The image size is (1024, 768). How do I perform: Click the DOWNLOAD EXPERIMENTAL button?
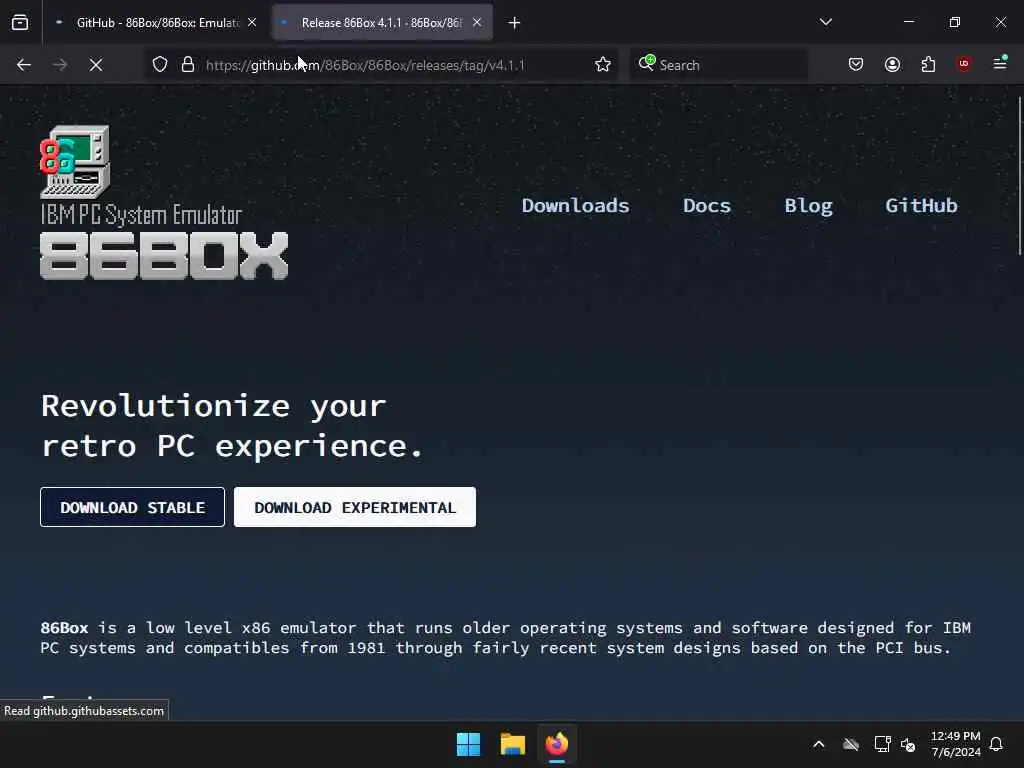coord(355,507)
